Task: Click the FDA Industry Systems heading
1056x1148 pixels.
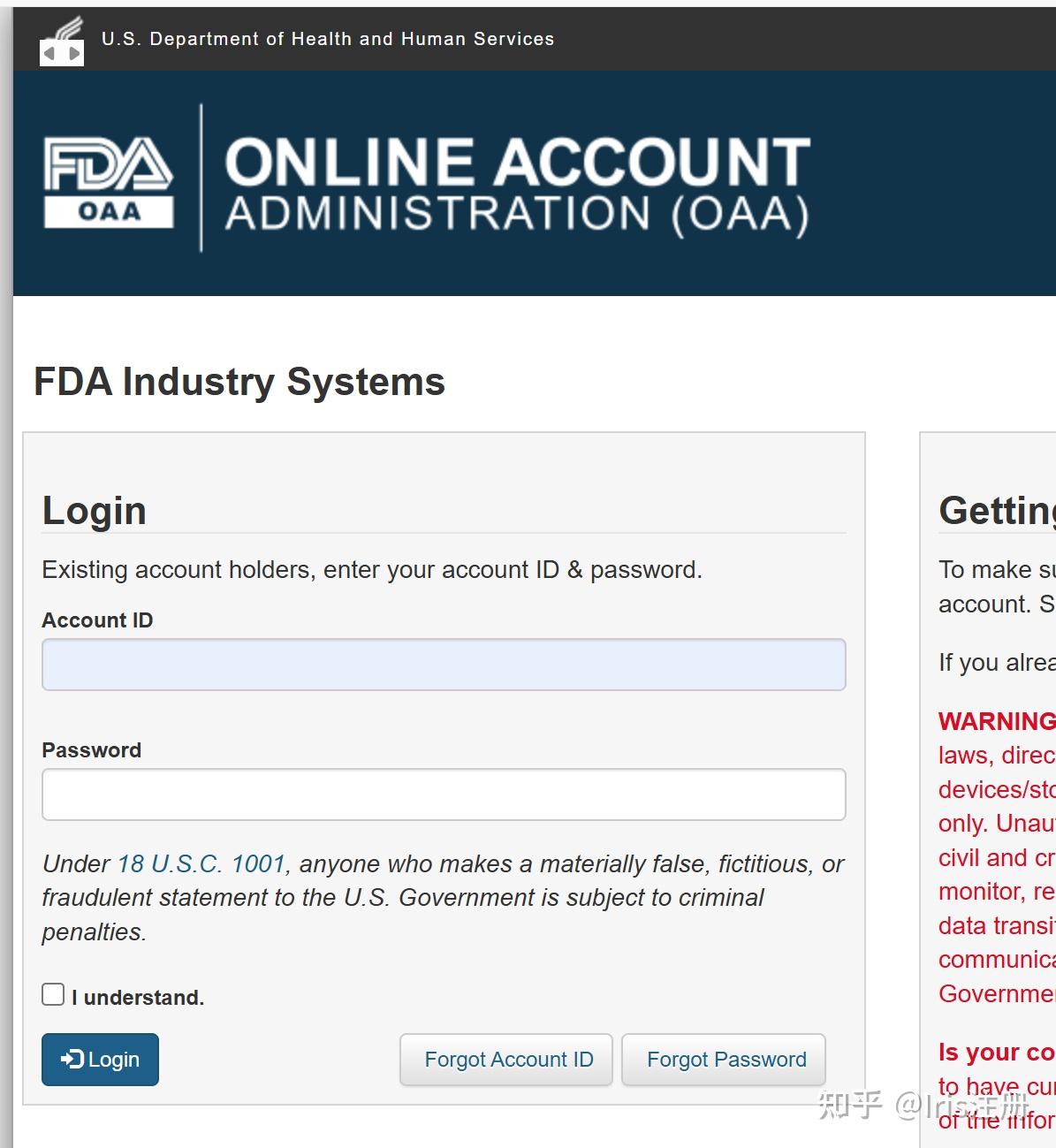Action: click(x=239, y=382)
